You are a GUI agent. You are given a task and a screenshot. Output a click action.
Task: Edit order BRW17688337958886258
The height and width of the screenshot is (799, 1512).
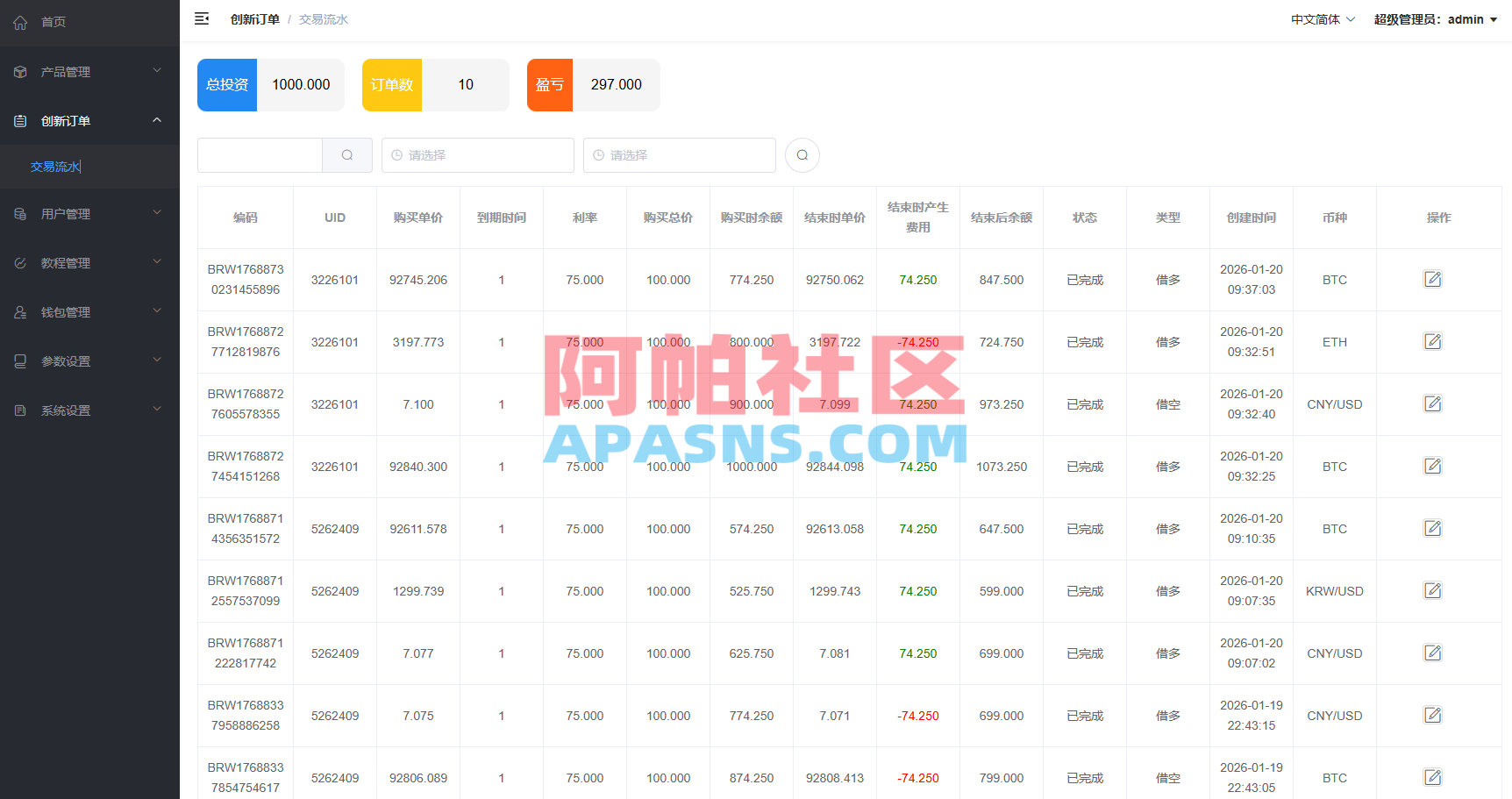pos(1432,715)
